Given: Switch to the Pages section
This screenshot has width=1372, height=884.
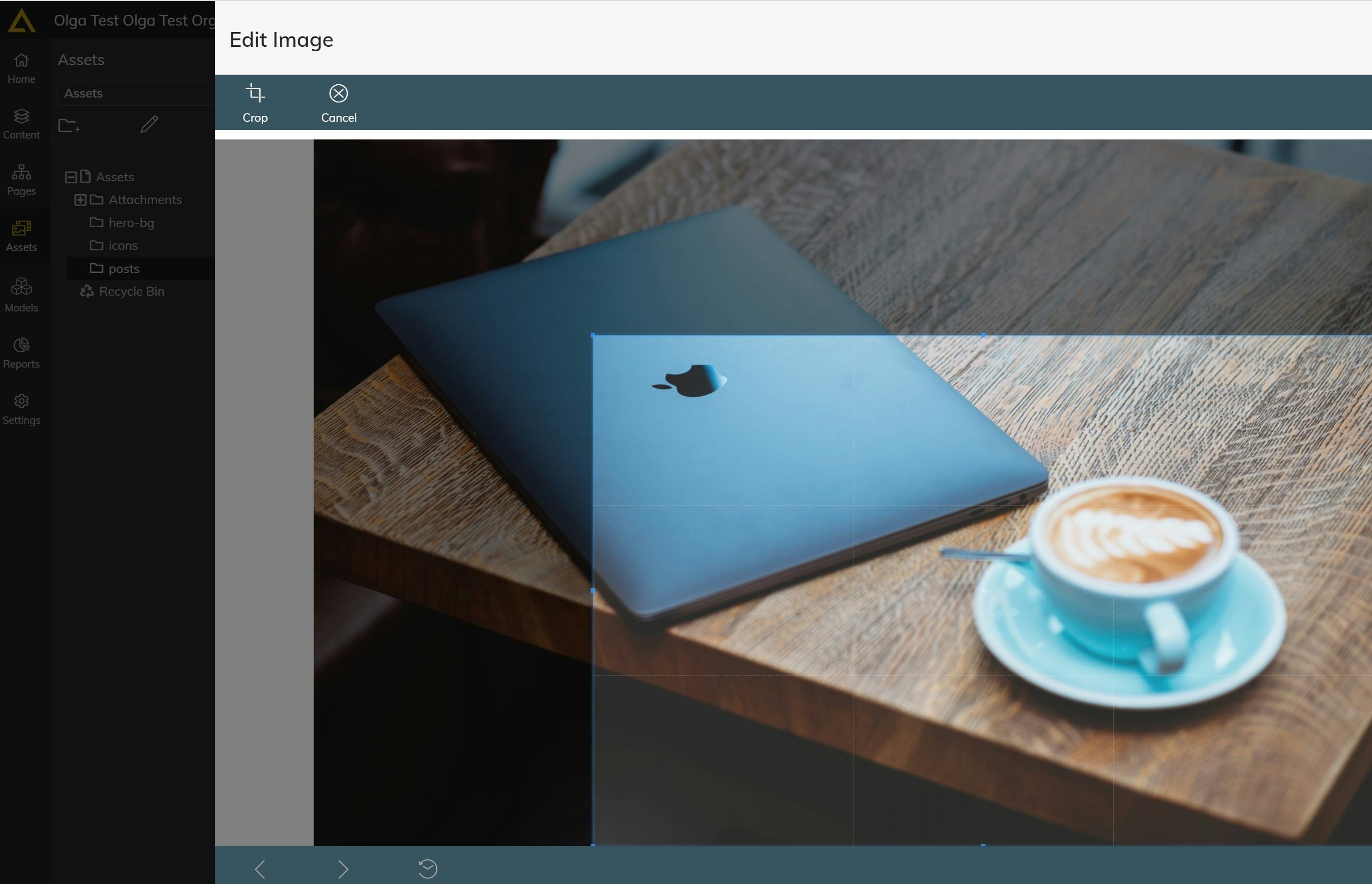Looking at the screenshot, I should [x=21, y=180].
